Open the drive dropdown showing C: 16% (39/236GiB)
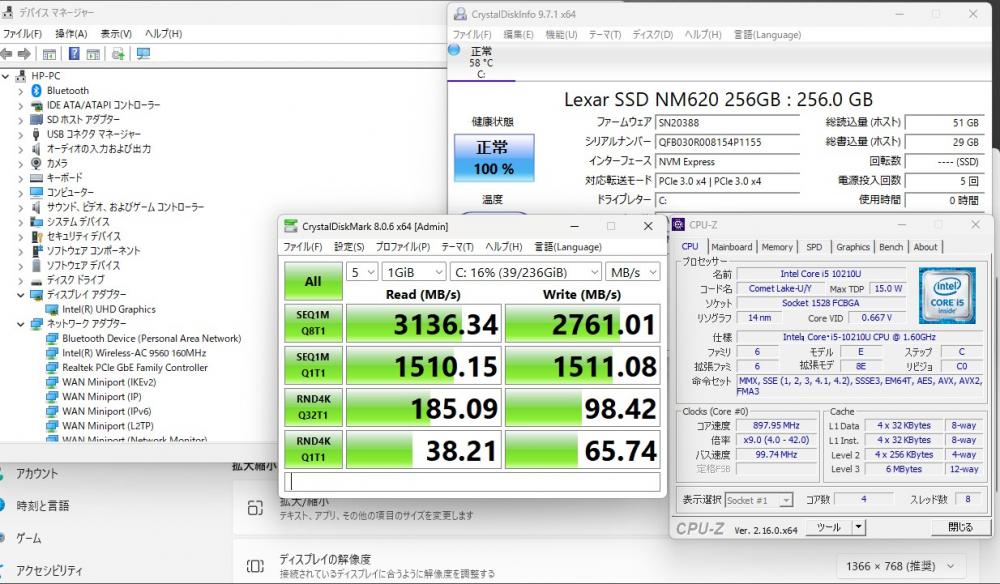The image size is (1000, 584). coord(526,272)
